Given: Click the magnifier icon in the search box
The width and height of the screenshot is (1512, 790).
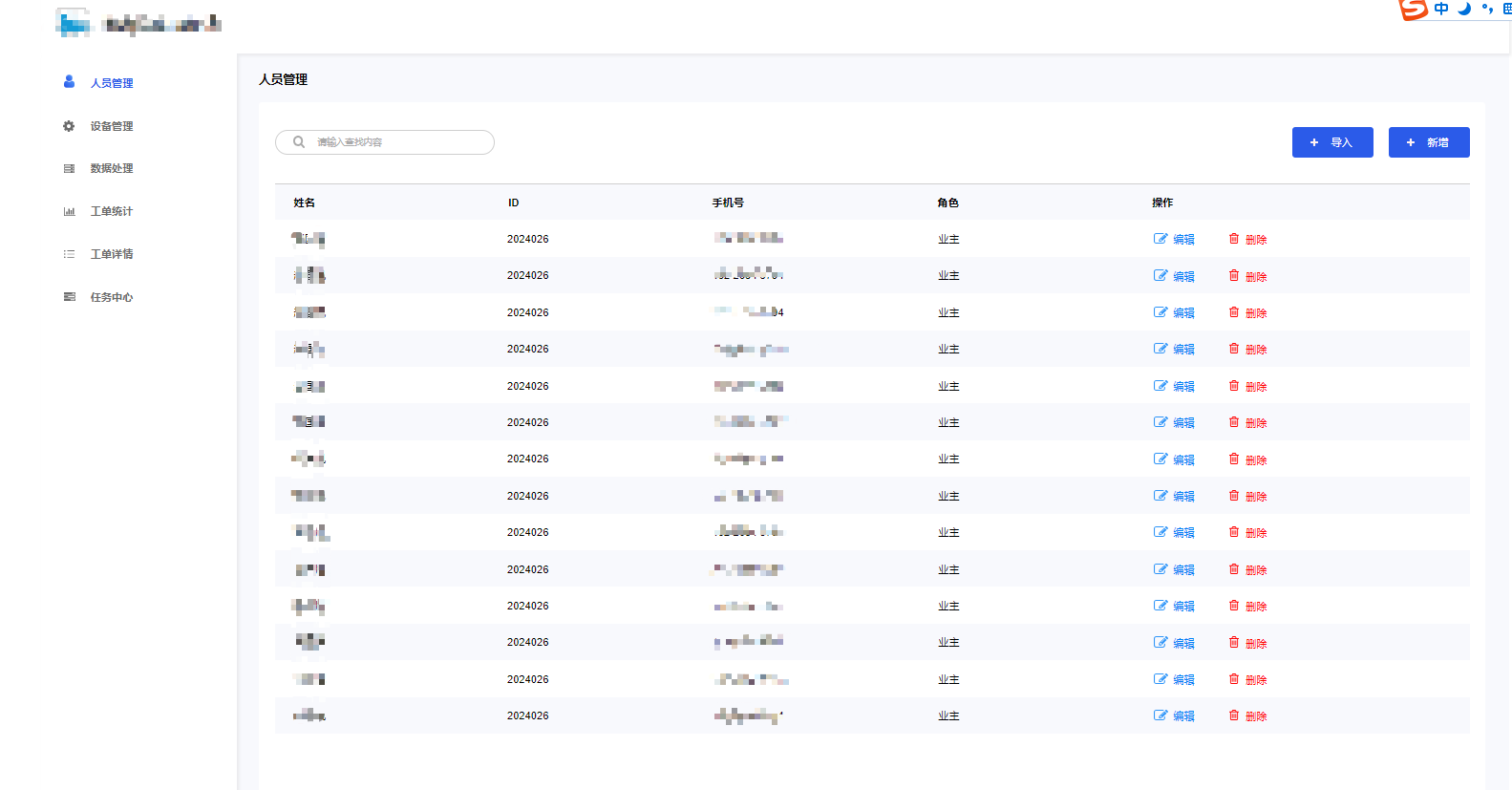Looking at the screenshot, I should 299,142.
